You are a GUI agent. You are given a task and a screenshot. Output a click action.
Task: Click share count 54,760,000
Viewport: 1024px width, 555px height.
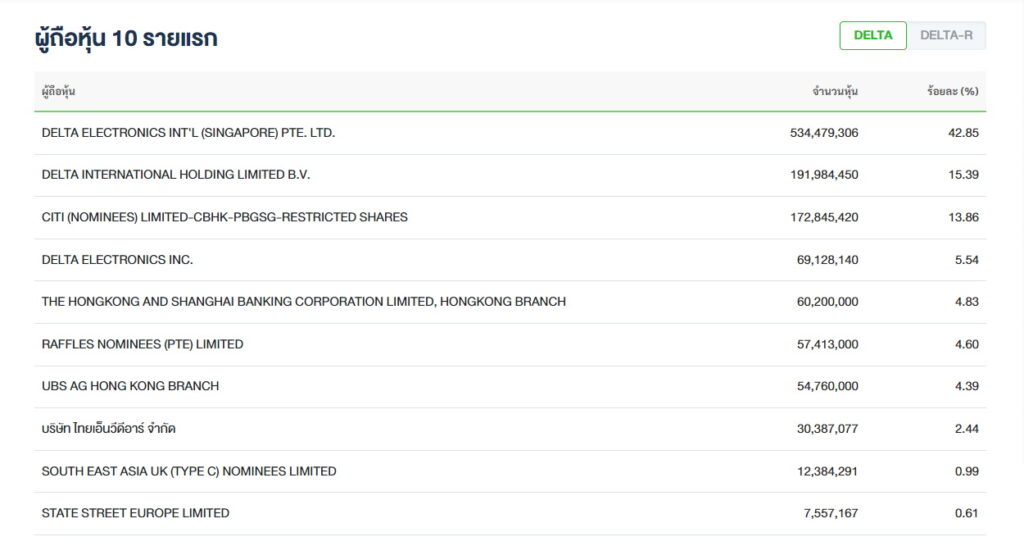[x=827, y=386]
